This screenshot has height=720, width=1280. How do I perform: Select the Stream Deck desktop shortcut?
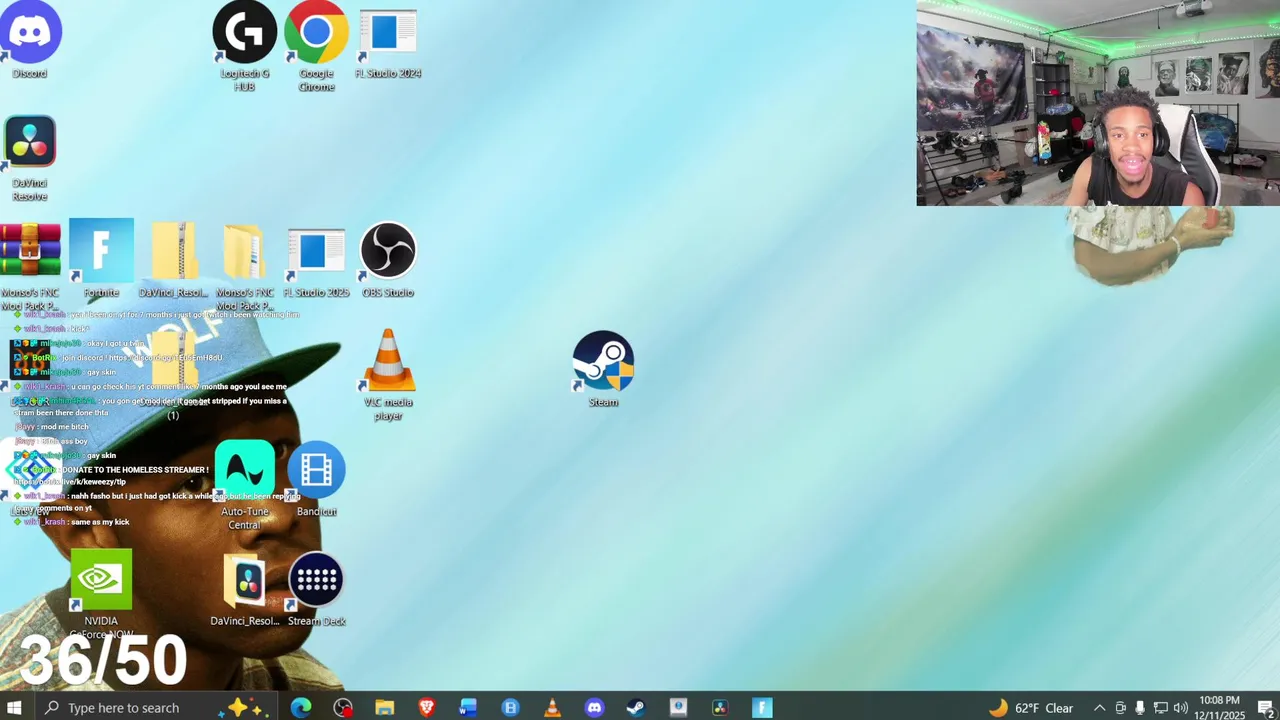pos(316,590)
